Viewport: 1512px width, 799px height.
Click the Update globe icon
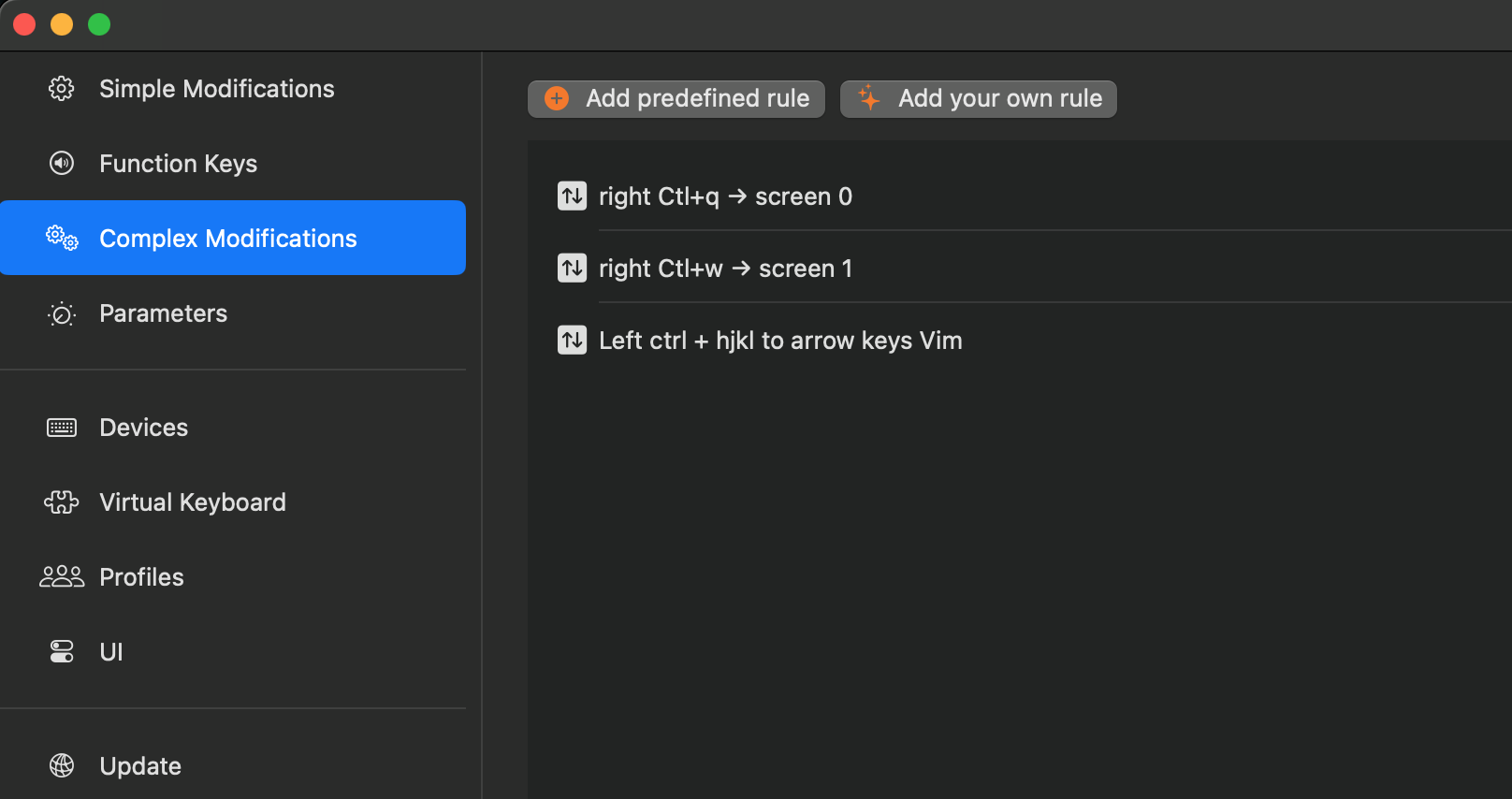click(62, 766)
